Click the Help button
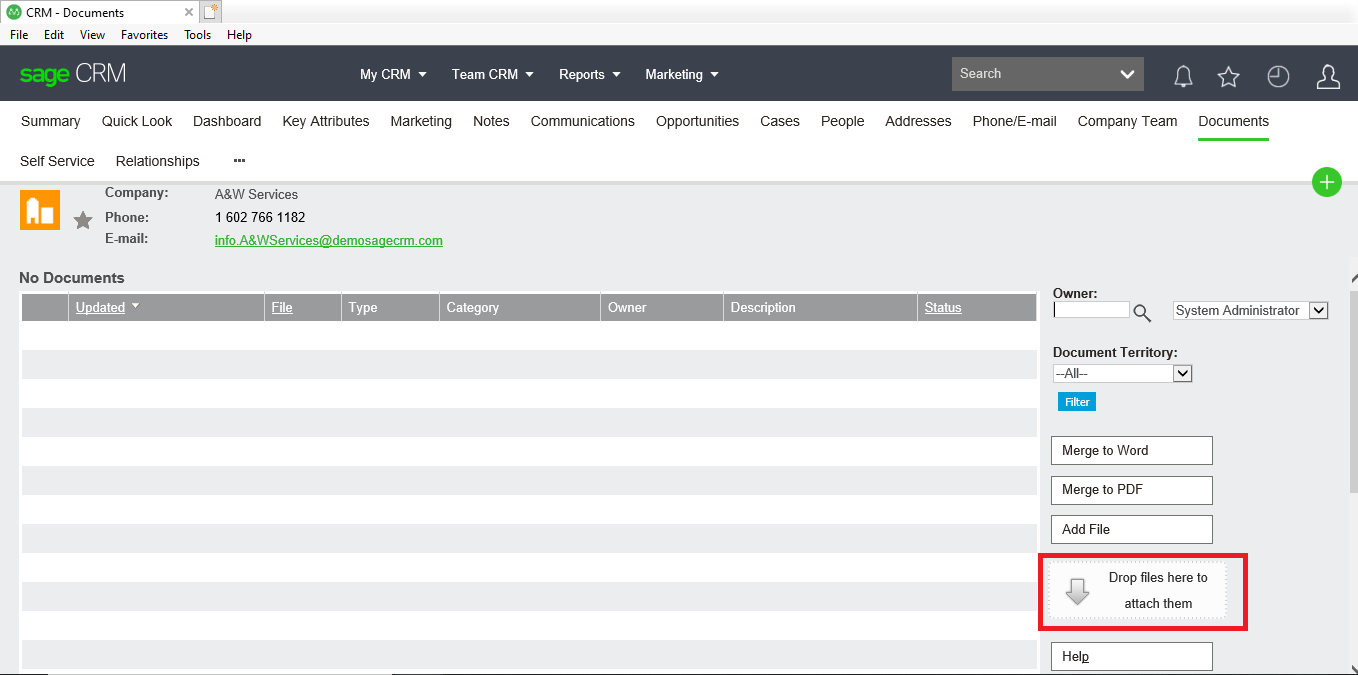The width and height of the screenshot is (1358, 675). (x=1131, y=657)
